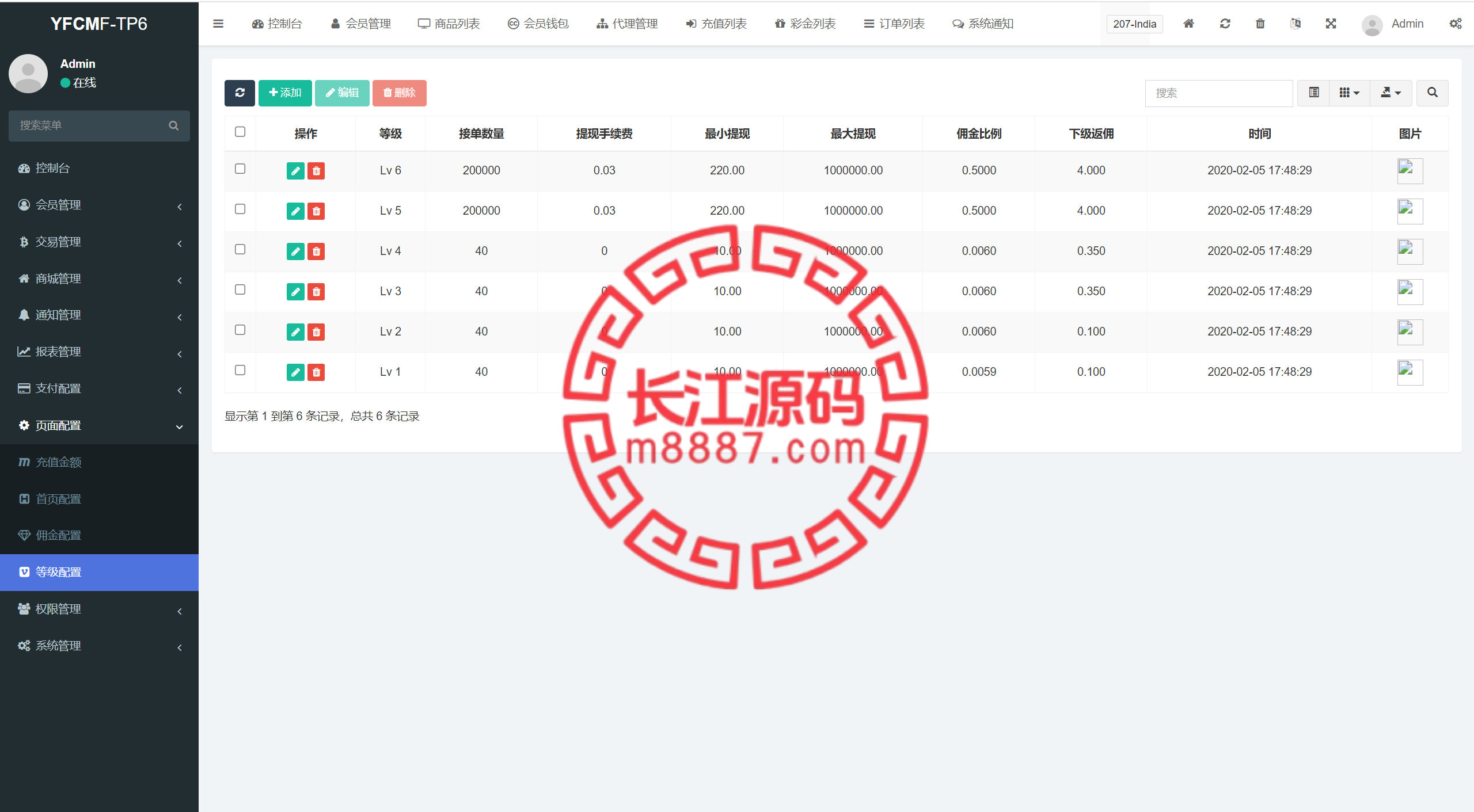Check the Lv 2 row checkbox

click(x=240, y=330)
